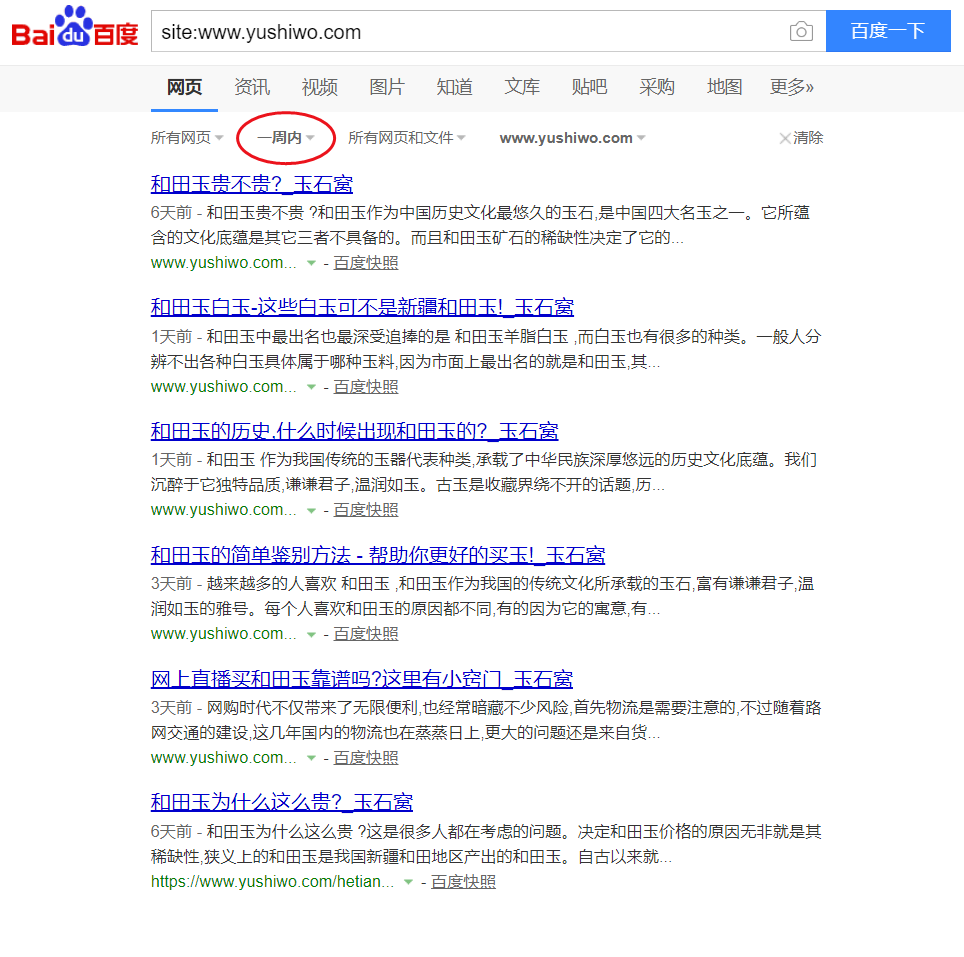This screenshot has height=957, width=964.
Task: Open camera image search icon
Action: pyautogui.click(x=801, y=31)
